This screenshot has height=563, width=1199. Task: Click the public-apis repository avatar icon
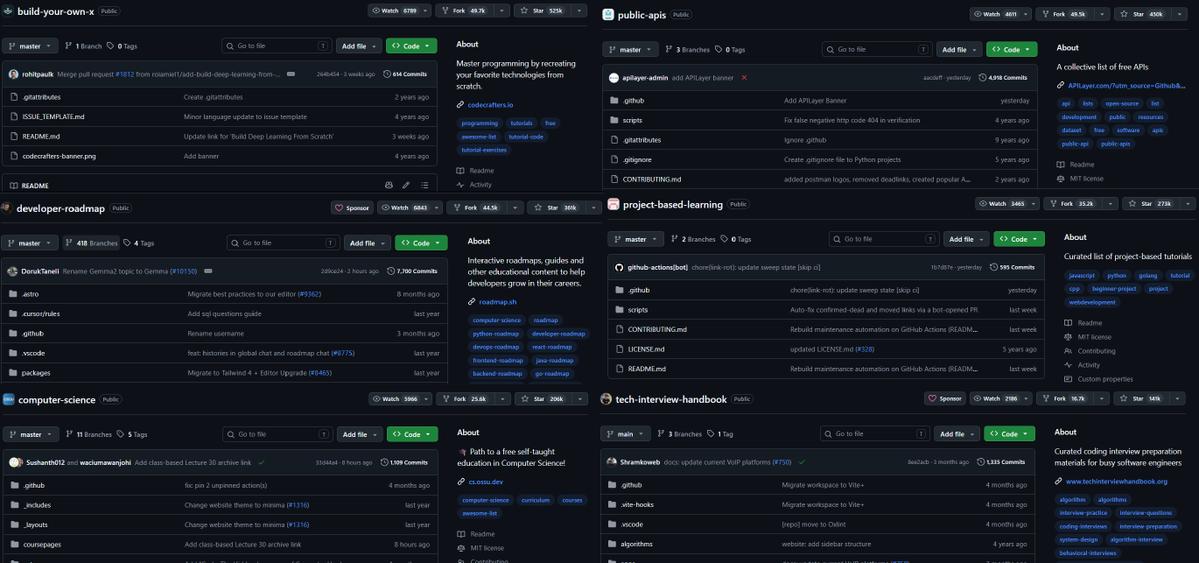[608, 15]
